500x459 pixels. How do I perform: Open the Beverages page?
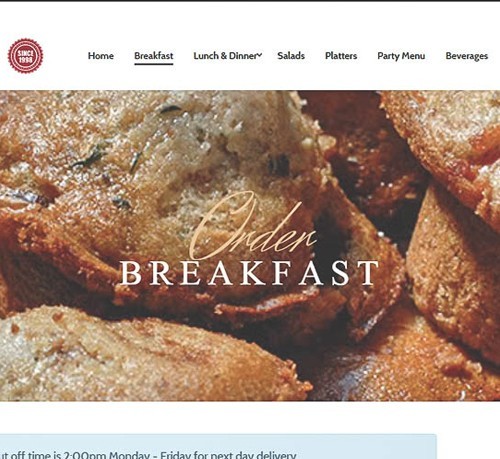[467, 56]
